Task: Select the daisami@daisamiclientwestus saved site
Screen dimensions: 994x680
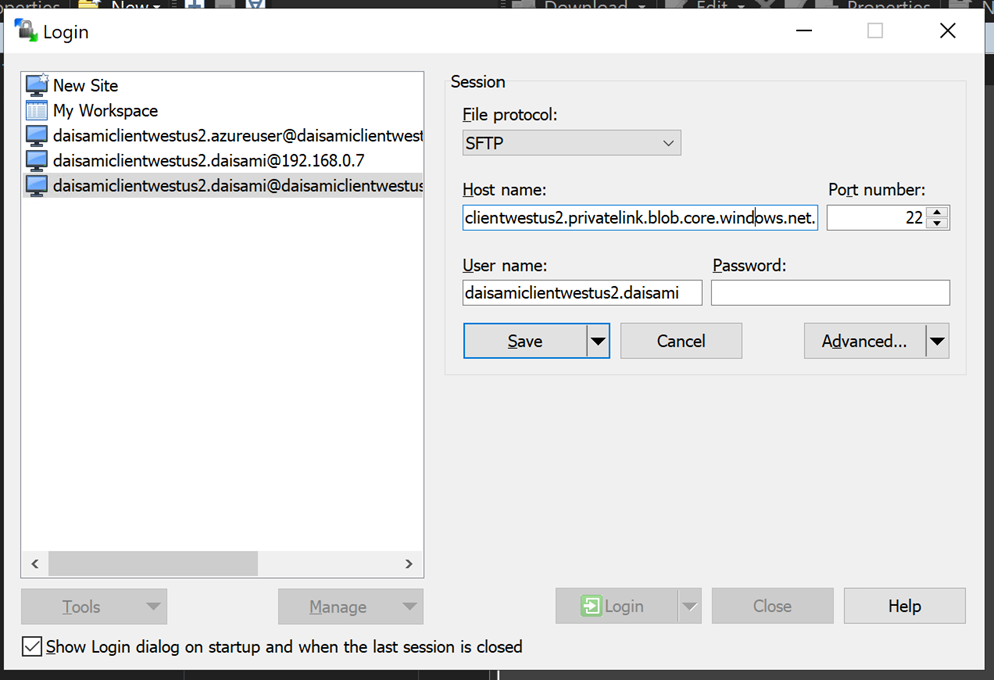Action: [x=223, y=186]
